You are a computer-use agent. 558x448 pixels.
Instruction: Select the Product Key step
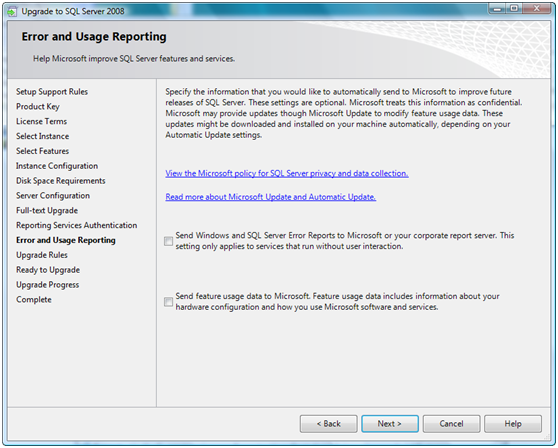[38, 107]
